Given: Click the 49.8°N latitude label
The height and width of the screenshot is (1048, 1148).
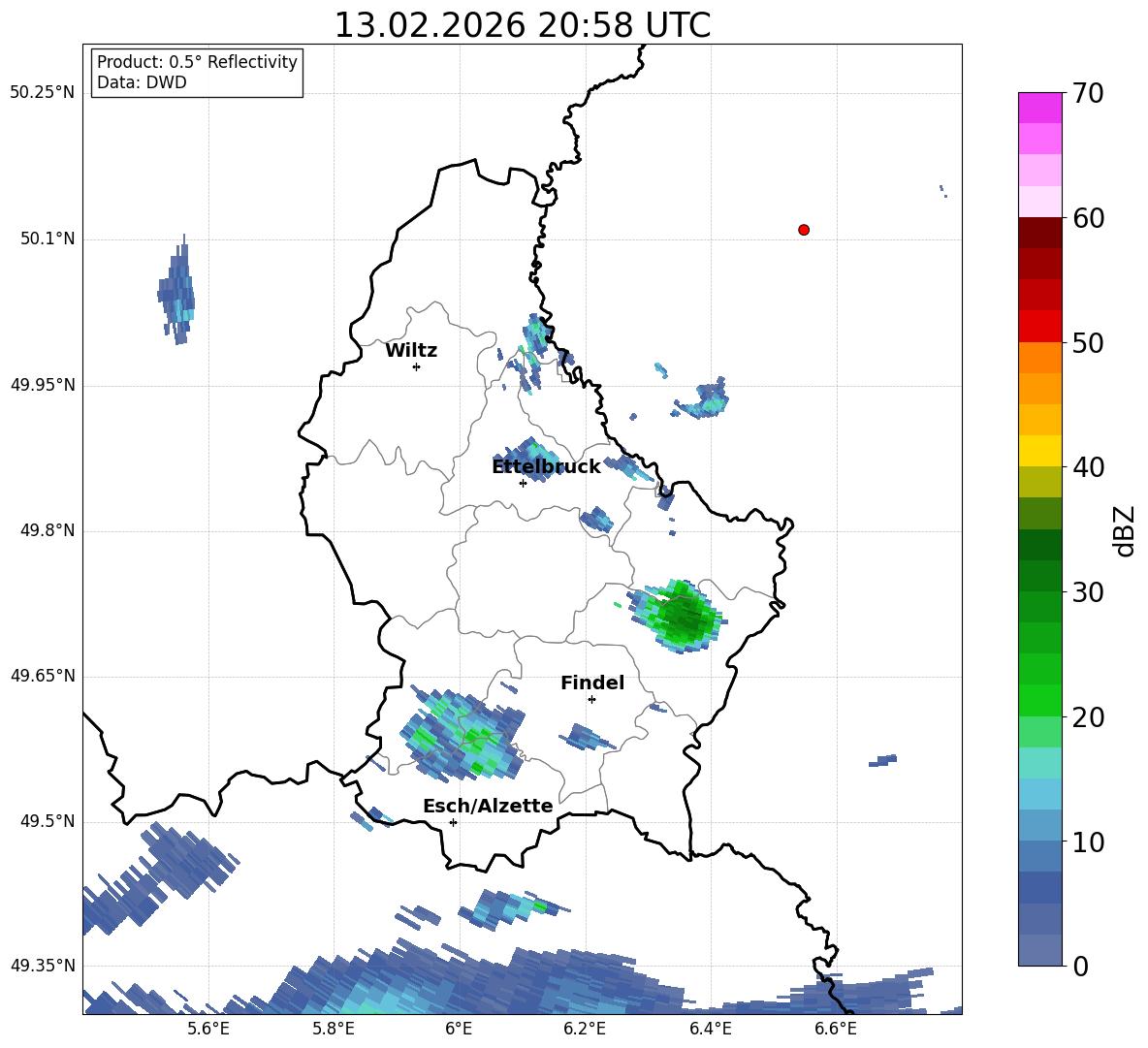Looking at the screenshot, I should (x=48, y=530).
